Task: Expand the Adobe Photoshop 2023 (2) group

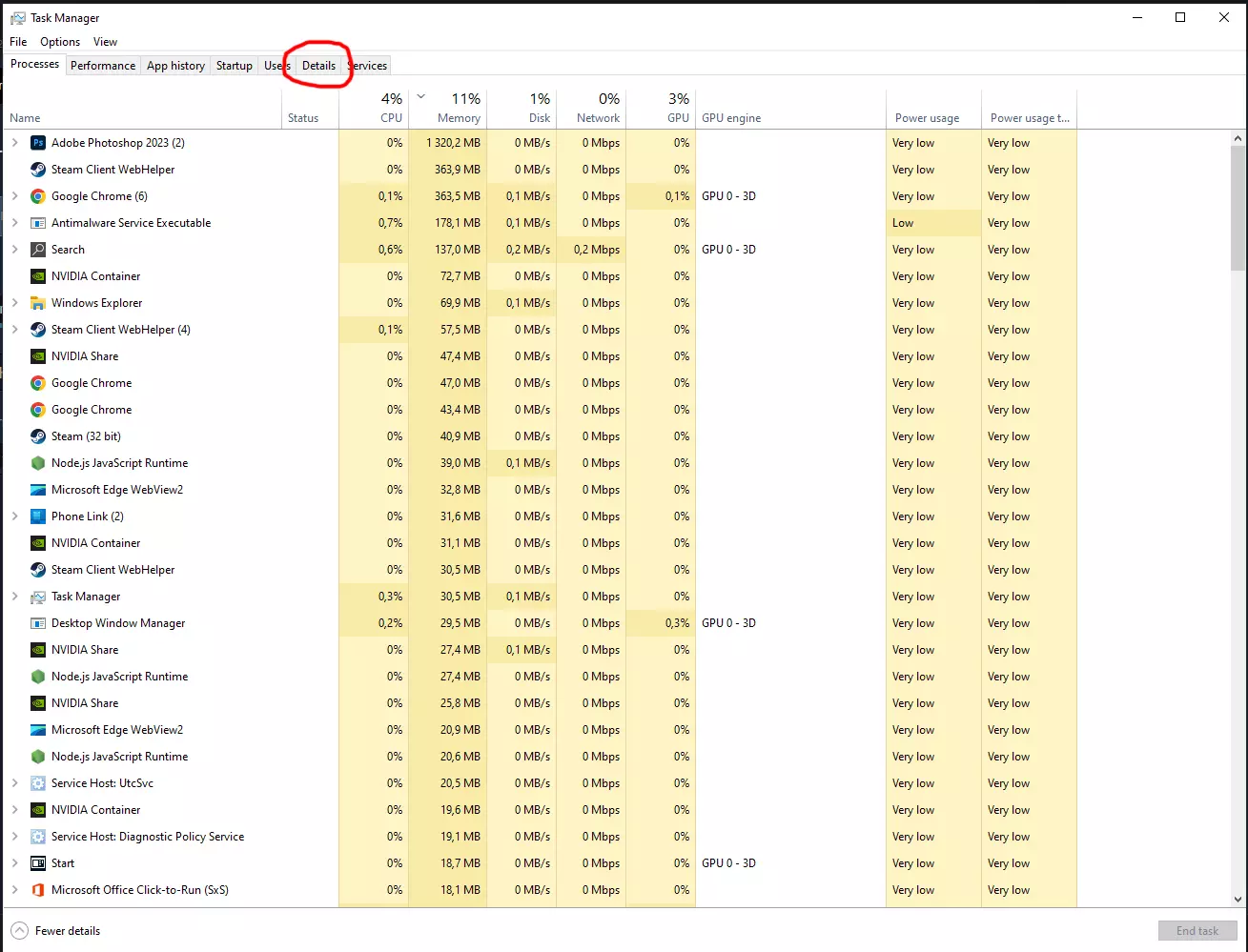Action: pos(14,143)
